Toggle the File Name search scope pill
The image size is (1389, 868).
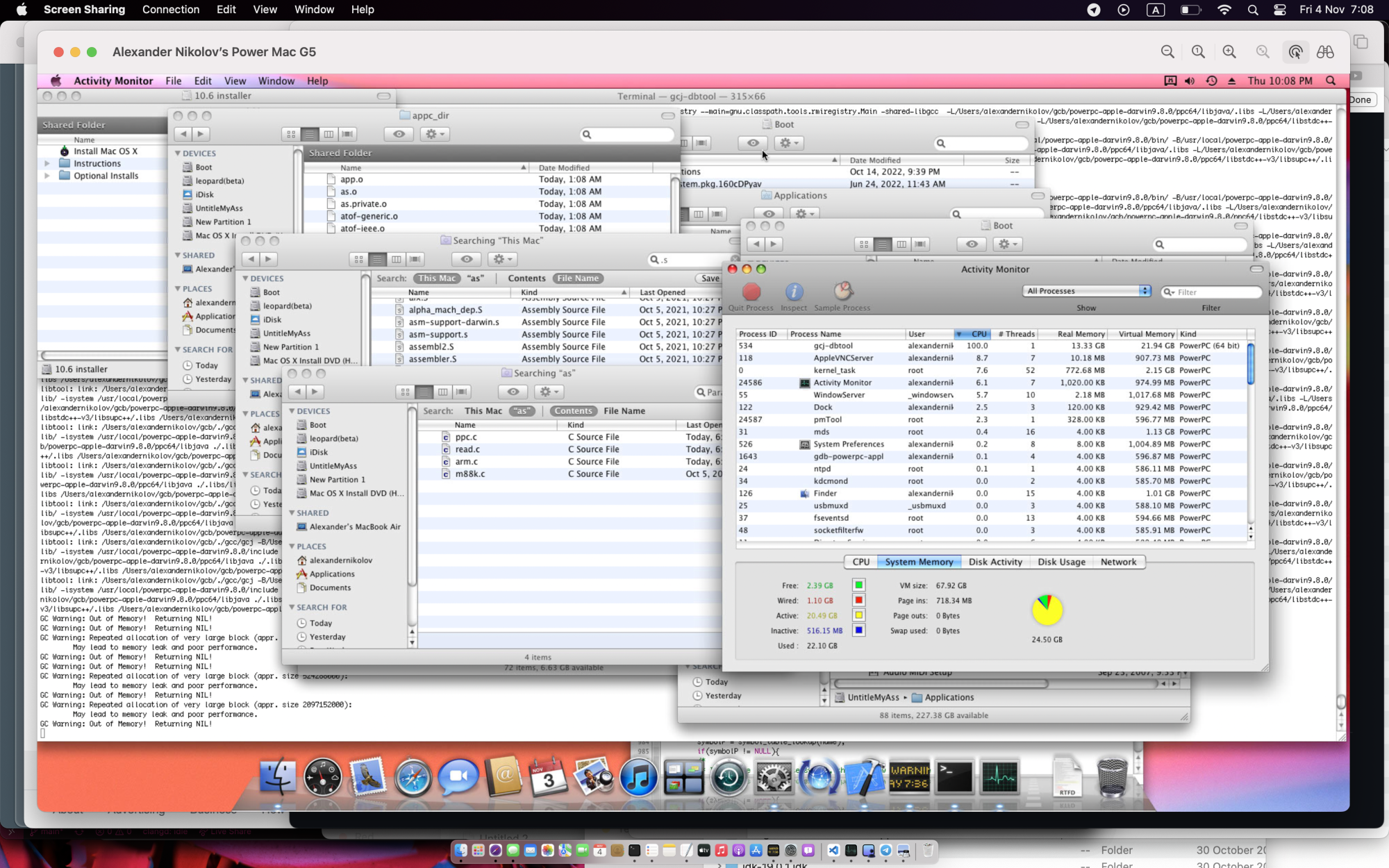pos(578,278)
